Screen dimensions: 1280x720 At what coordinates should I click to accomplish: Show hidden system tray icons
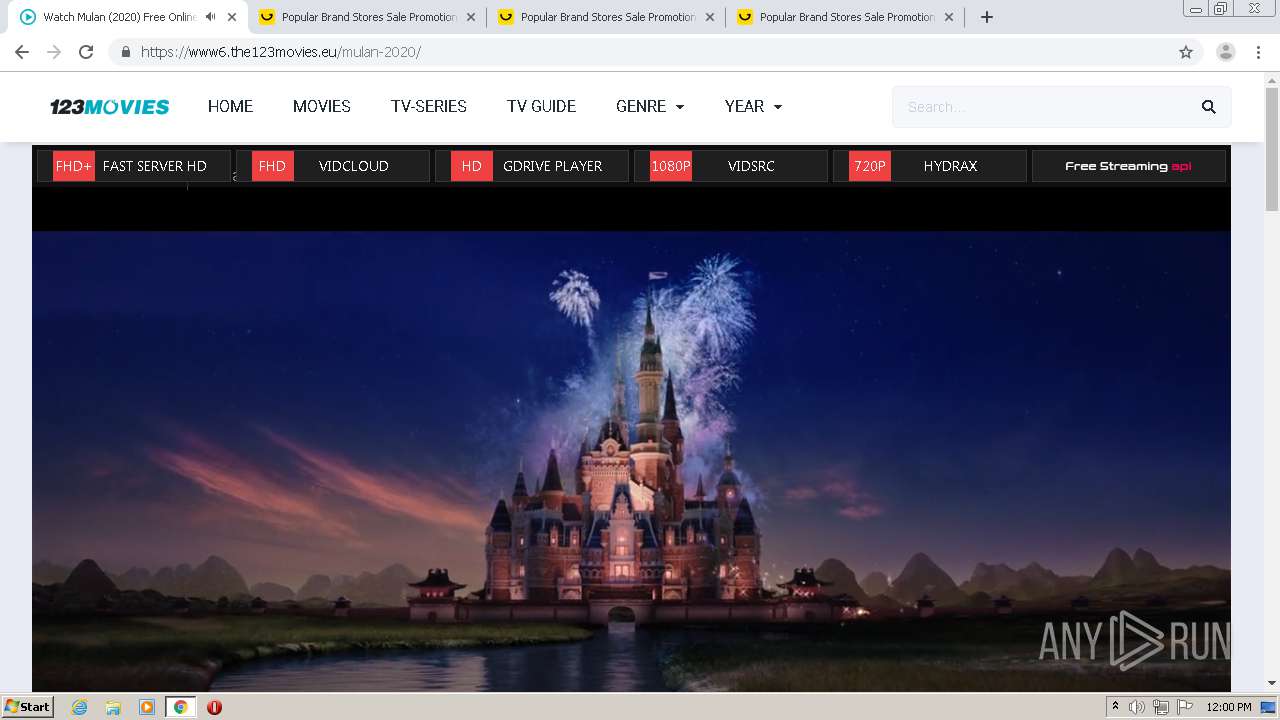[x=1115, y=707]
